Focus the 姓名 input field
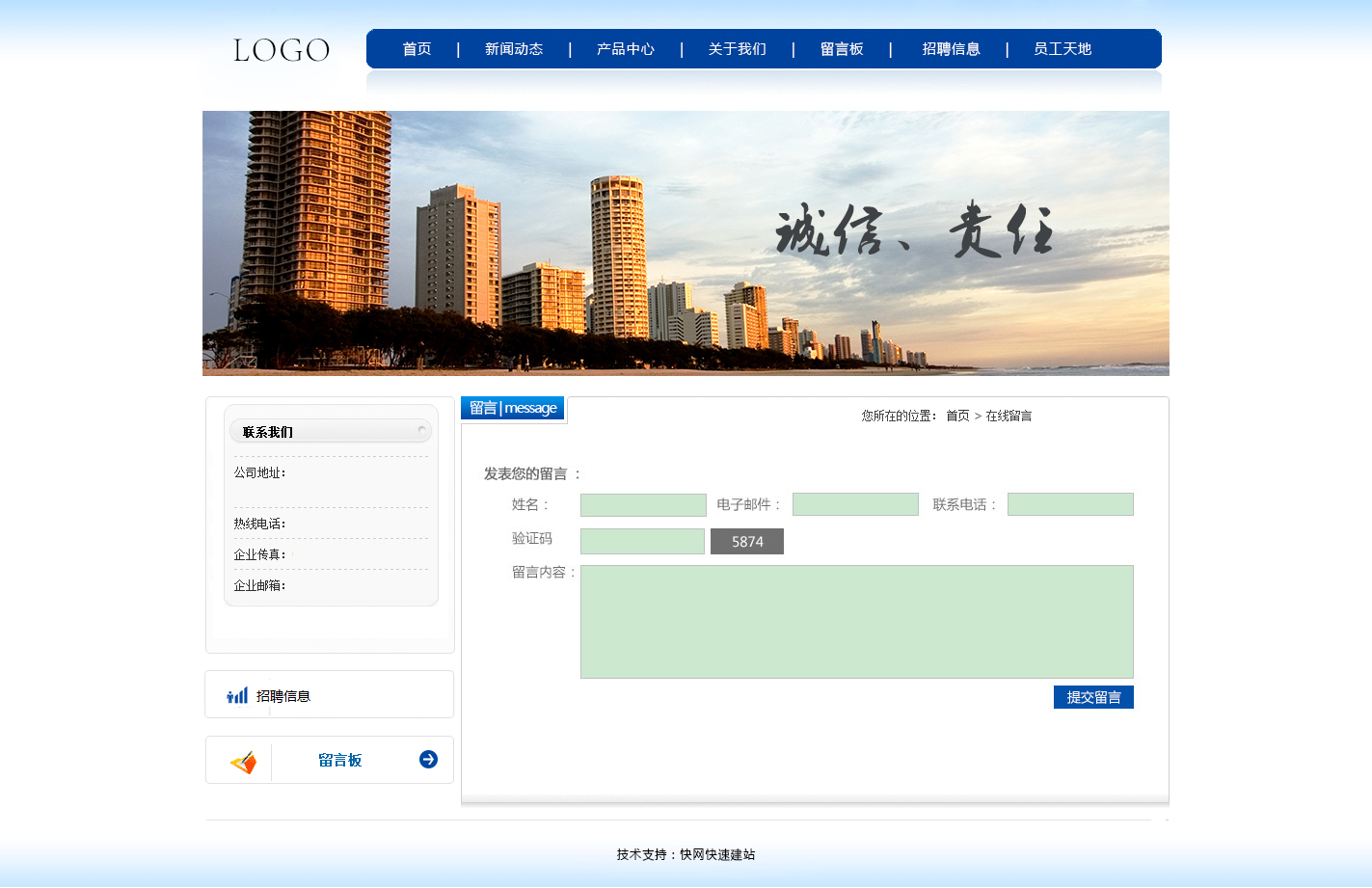The height and width of the screenshot is (888, 1372). pos(643,505)
